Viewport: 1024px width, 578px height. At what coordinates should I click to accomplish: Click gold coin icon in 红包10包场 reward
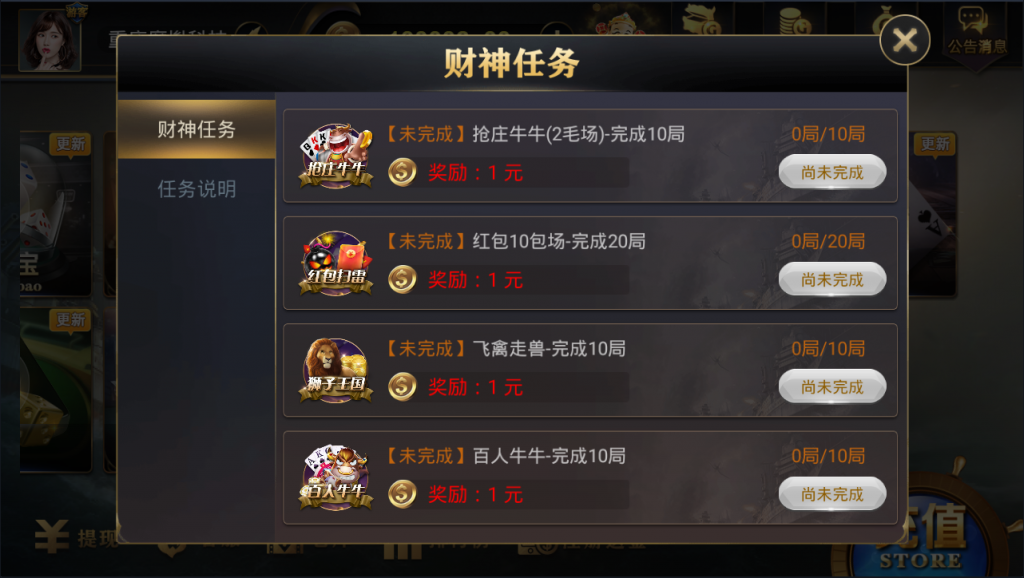402,280
